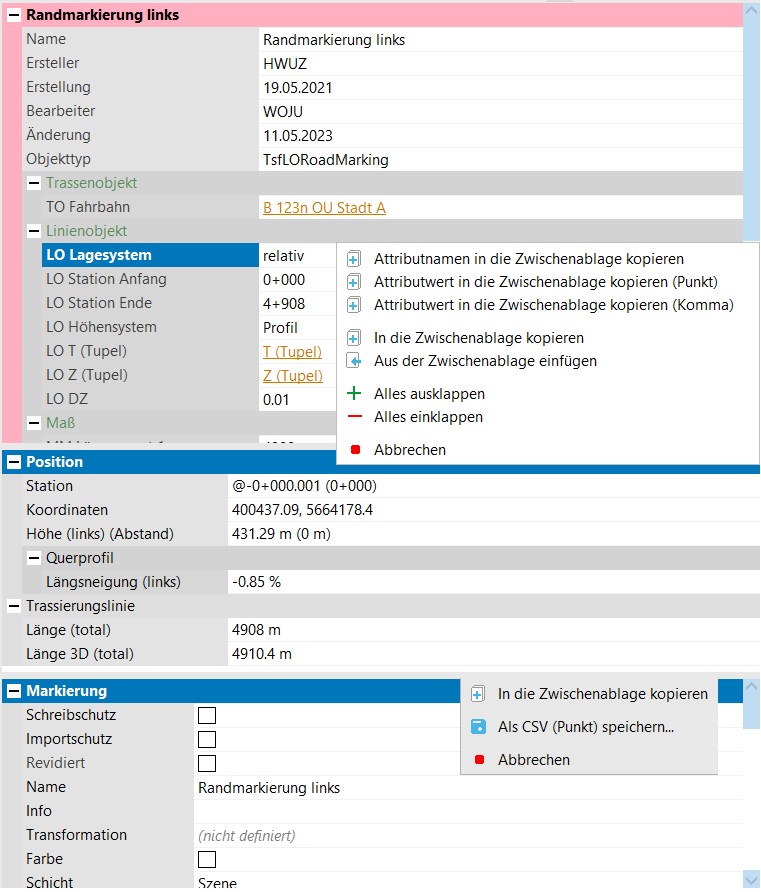Choose 'Attributwert in die Zwischenablage kopieren (Punkt)'
The image size is (761, 892).
[x=546, y=282]
